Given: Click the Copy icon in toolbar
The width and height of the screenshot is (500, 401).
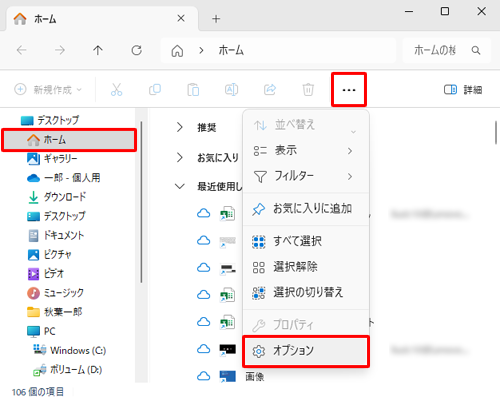Looking at the screenshot, I should [x=155, y=90].
